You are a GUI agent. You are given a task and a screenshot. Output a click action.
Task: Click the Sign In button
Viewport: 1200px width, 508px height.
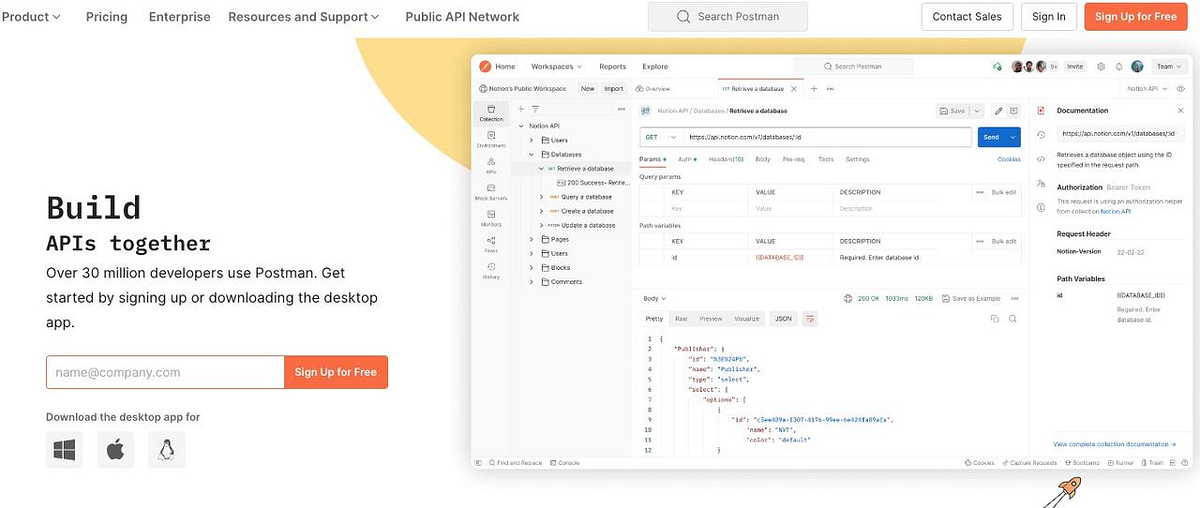[1049, 17]
